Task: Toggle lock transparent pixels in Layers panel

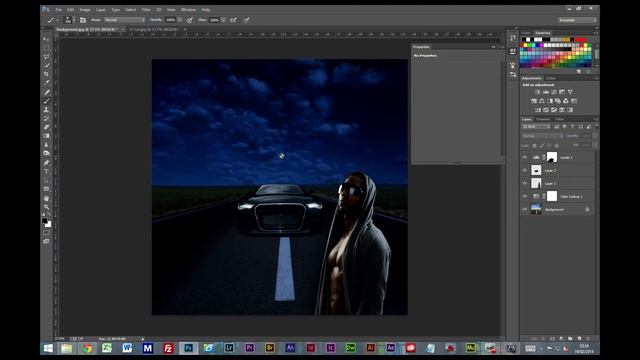Action: (x=535, y=145)
